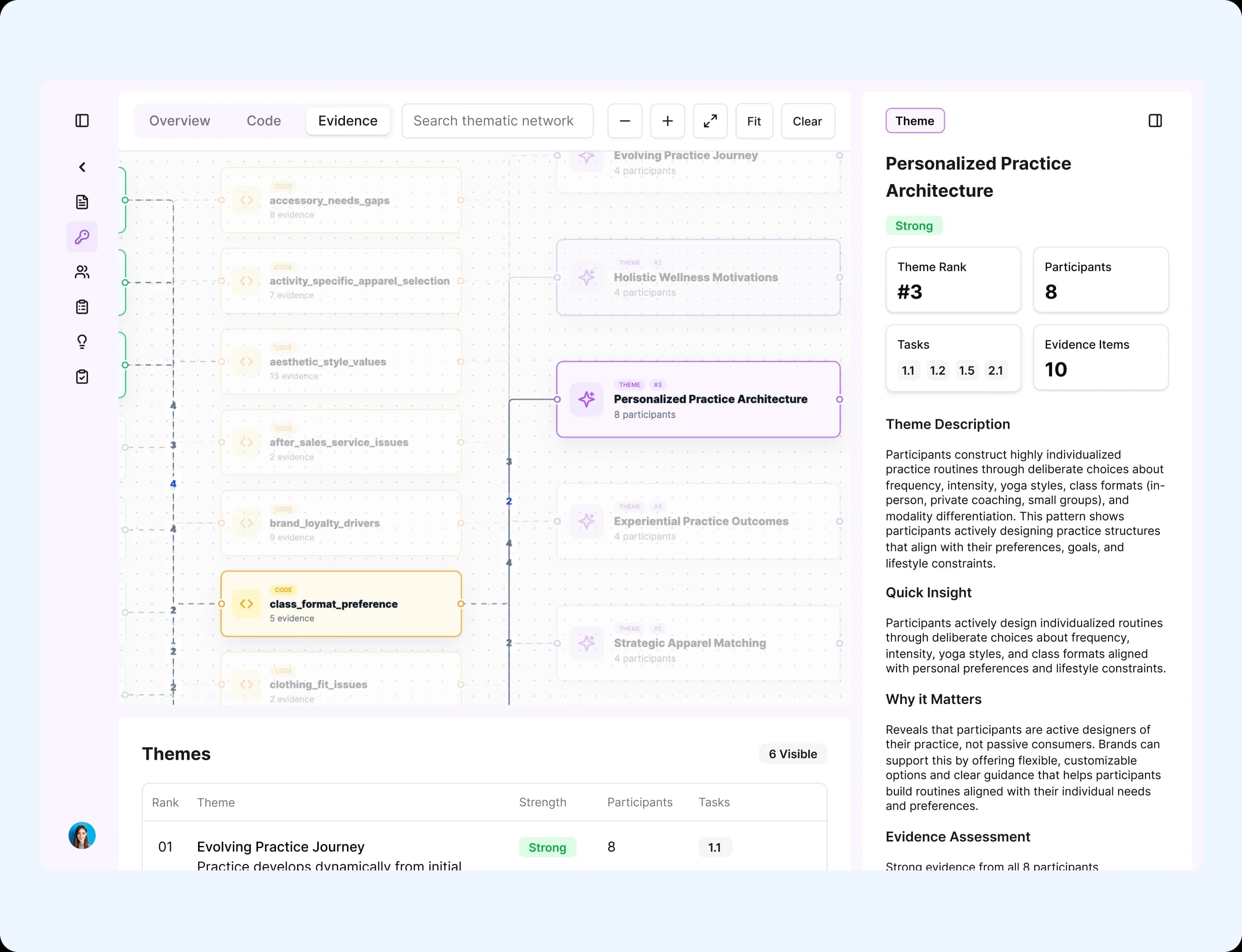This screenshot has width=1242, height=952.
Task: Select the brand_loyalty_drivers code node
Action: [x=341, y=523]
